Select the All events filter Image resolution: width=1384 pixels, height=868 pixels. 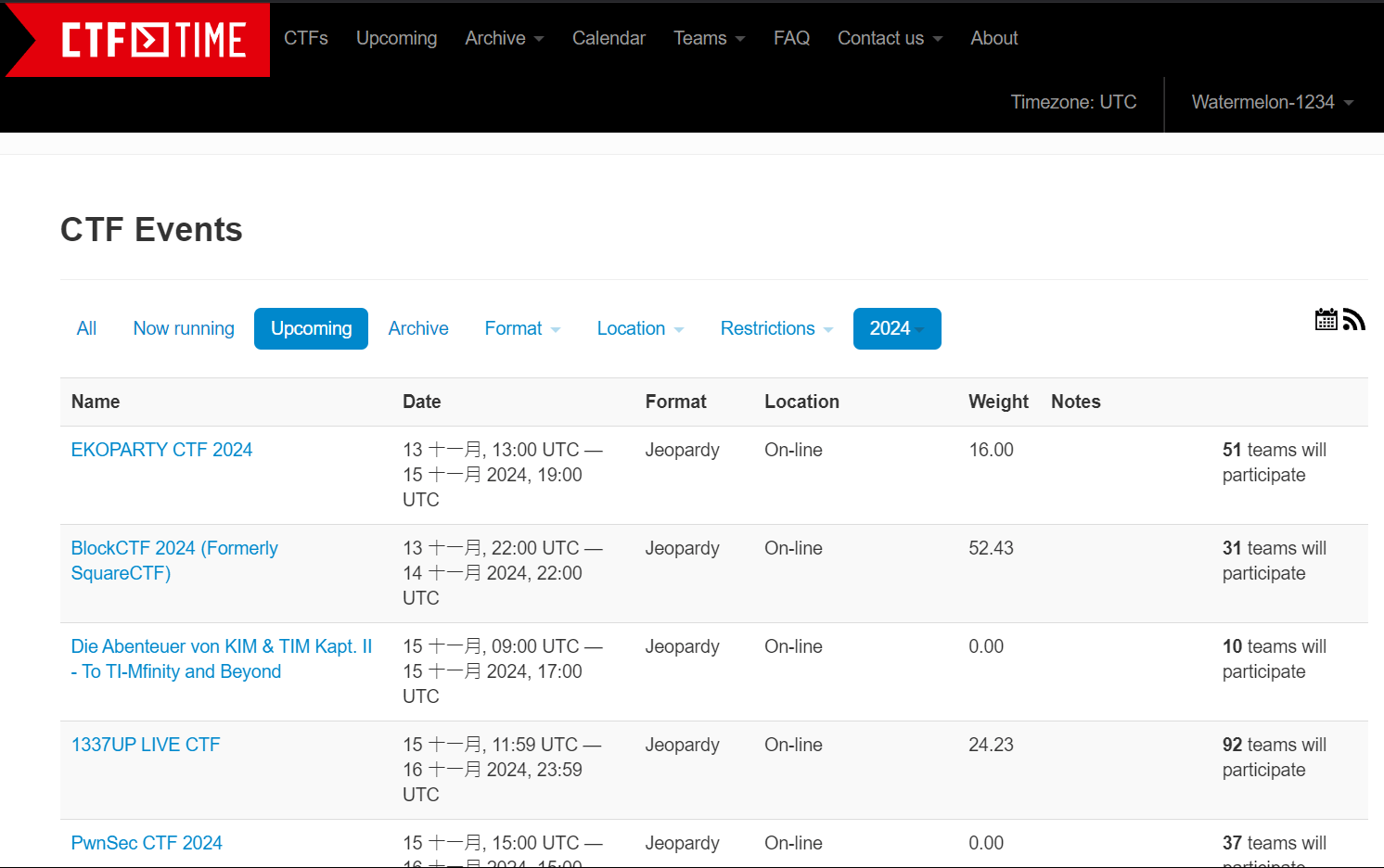tap(86, 328)
